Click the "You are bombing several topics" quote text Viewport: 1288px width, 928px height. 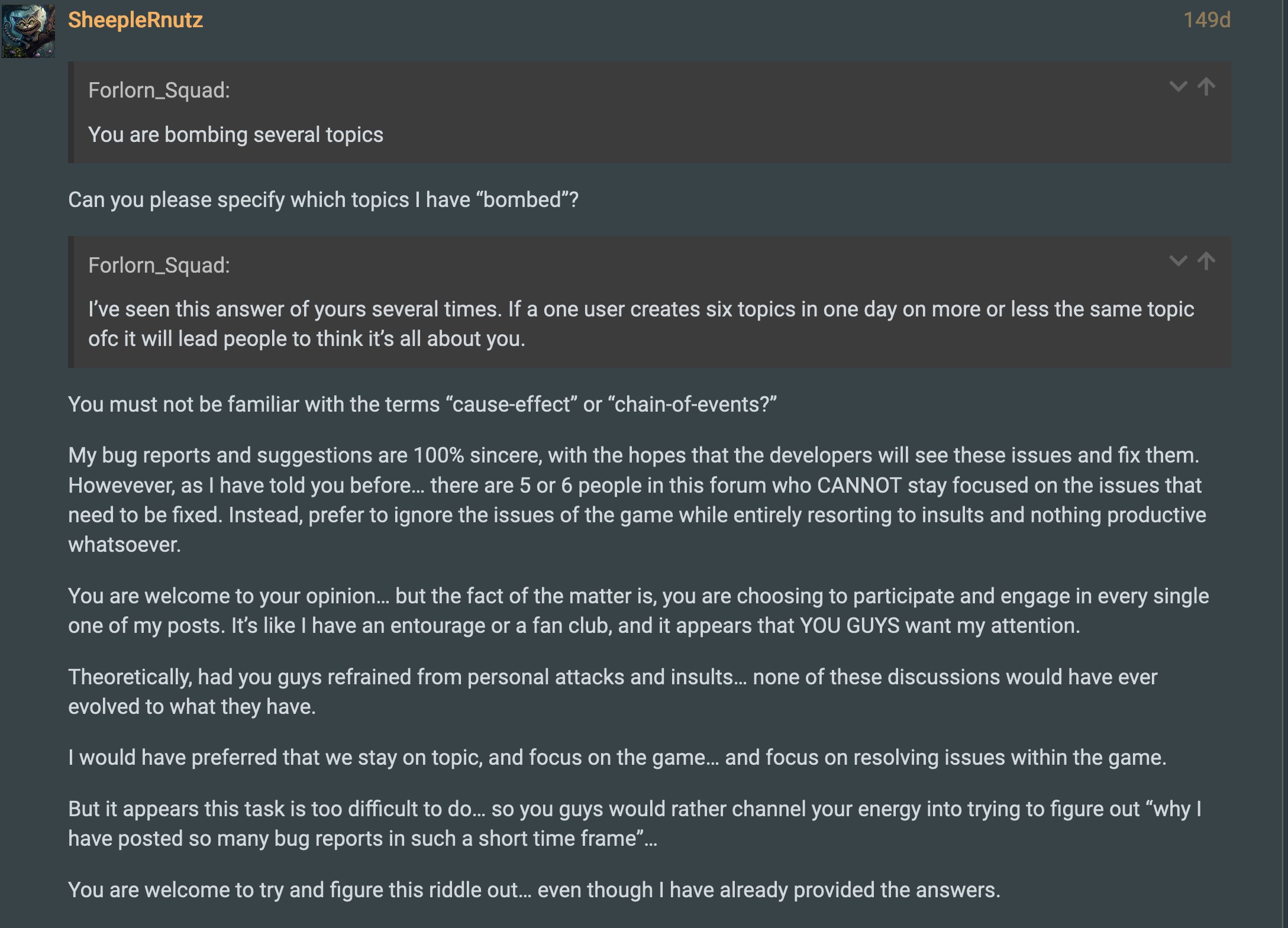click(235, 135)
